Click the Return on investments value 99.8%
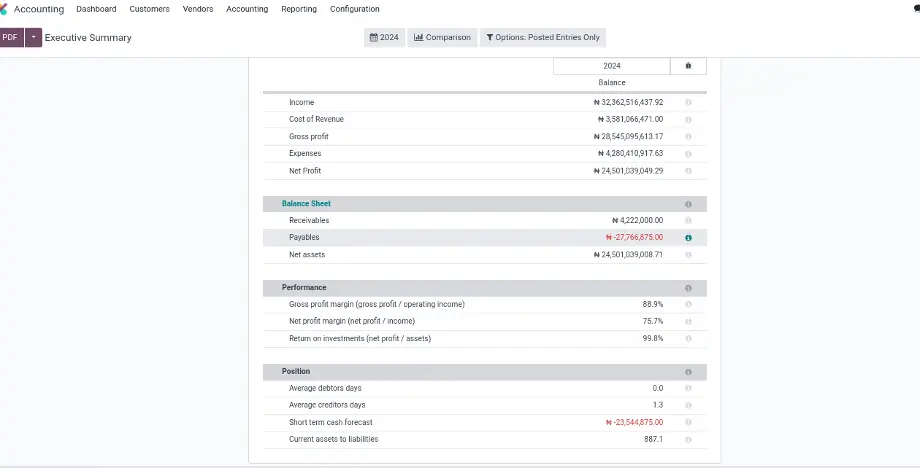This screenshot has height=468, width=920. coord(653,338)
